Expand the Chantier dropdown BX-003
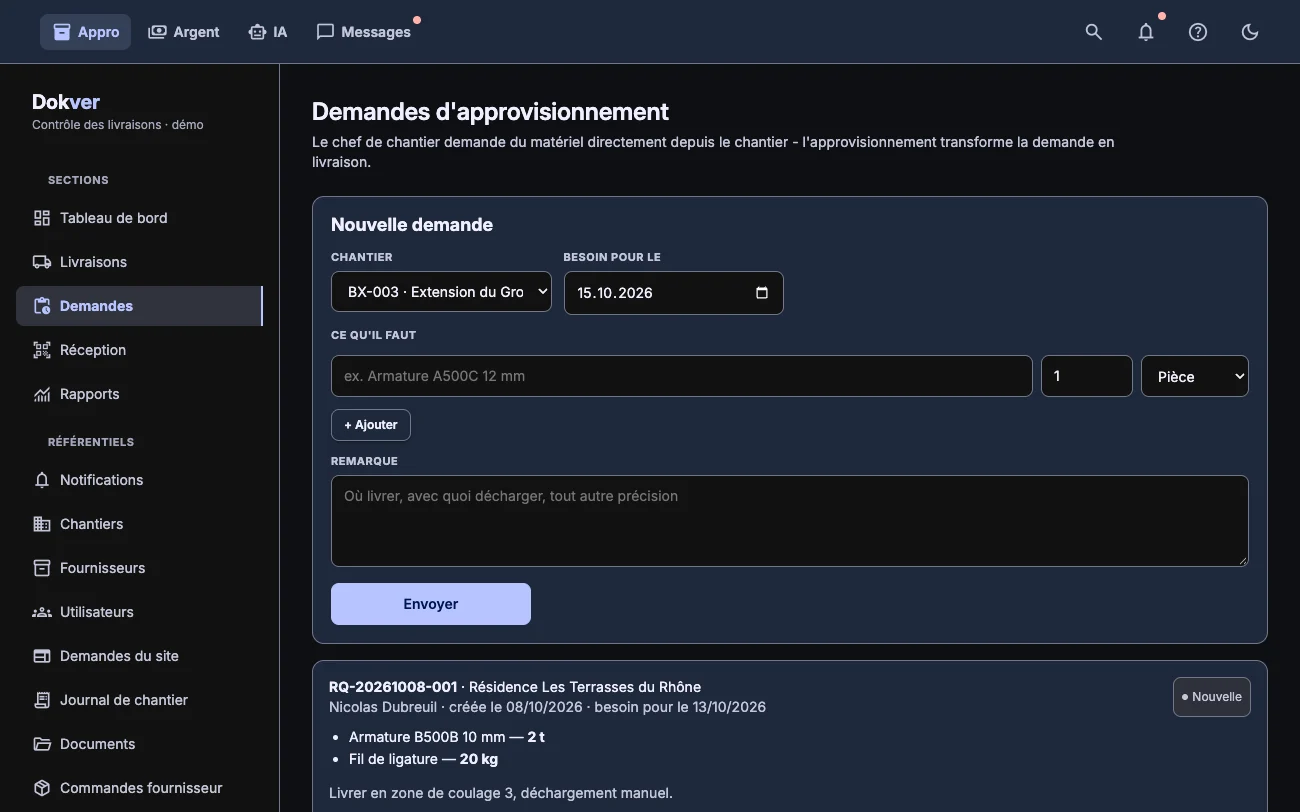 tap(441, 292)
